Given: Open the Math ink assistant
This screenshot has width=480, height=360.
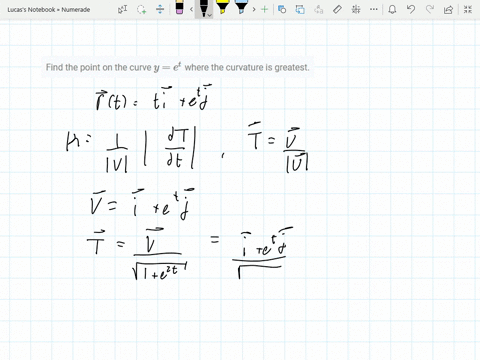Looking at the screenshot, I should pos(356,9).
